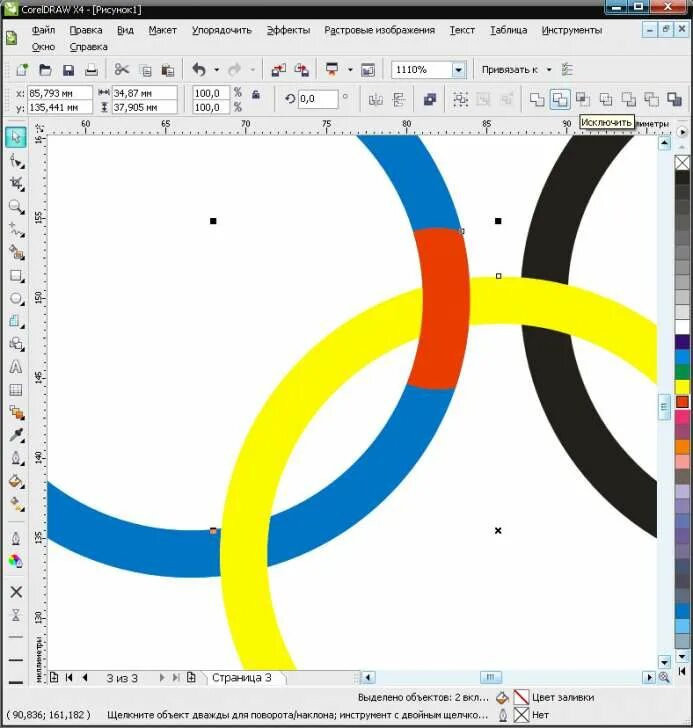
Task: Open the Правка menu
Action: (x=86, y=30)
